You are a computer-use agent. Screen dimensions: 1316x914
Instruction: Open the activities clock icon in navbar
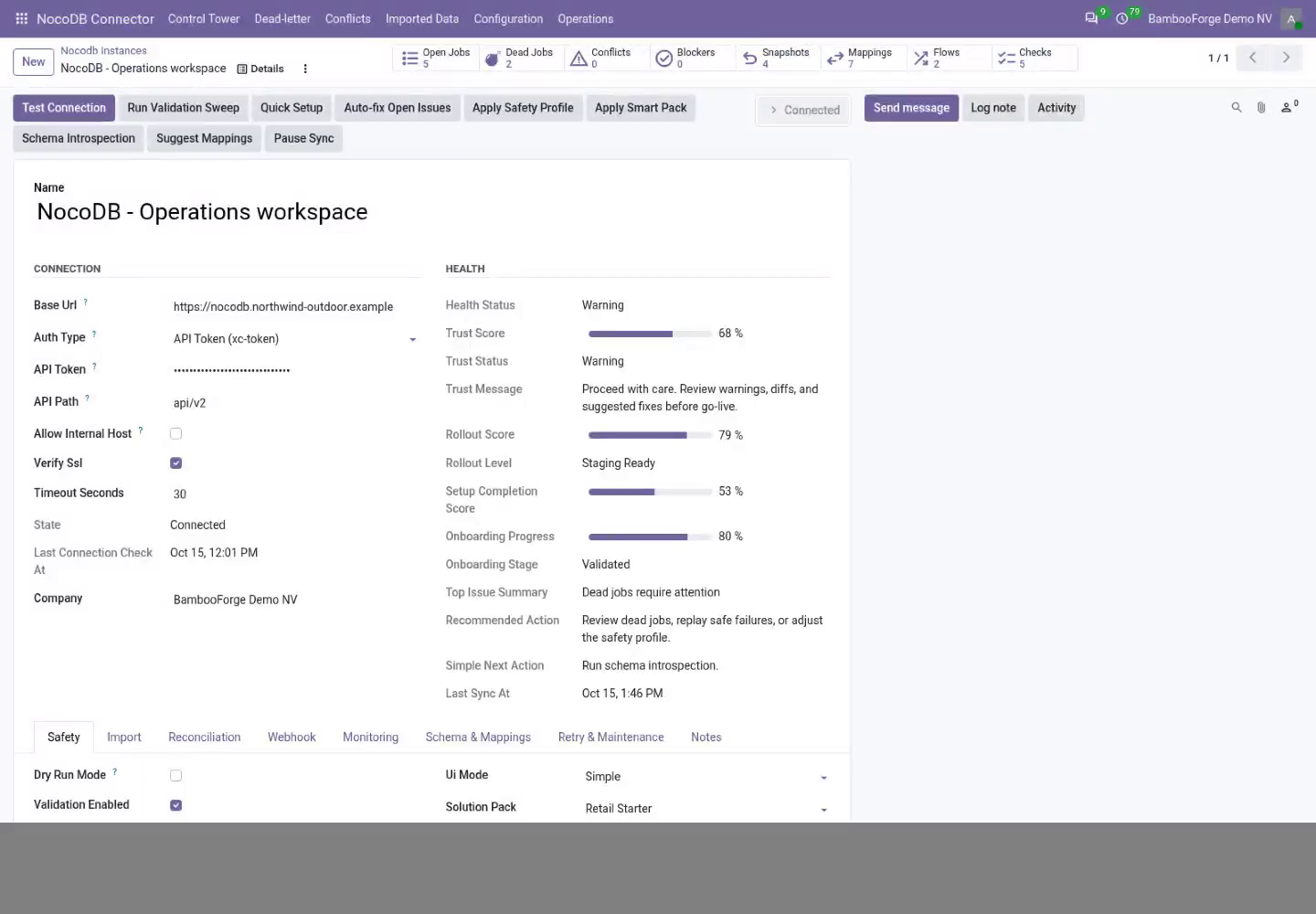[x=1122, y=18]
